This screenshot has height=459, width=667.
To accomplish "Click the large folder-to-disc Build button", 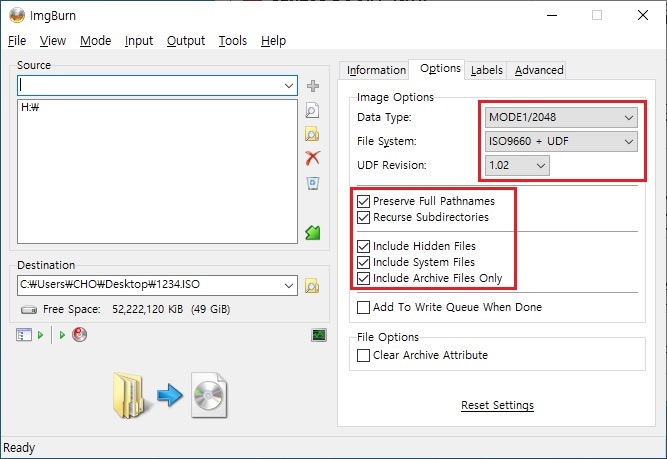I will [x=170, y=395].
